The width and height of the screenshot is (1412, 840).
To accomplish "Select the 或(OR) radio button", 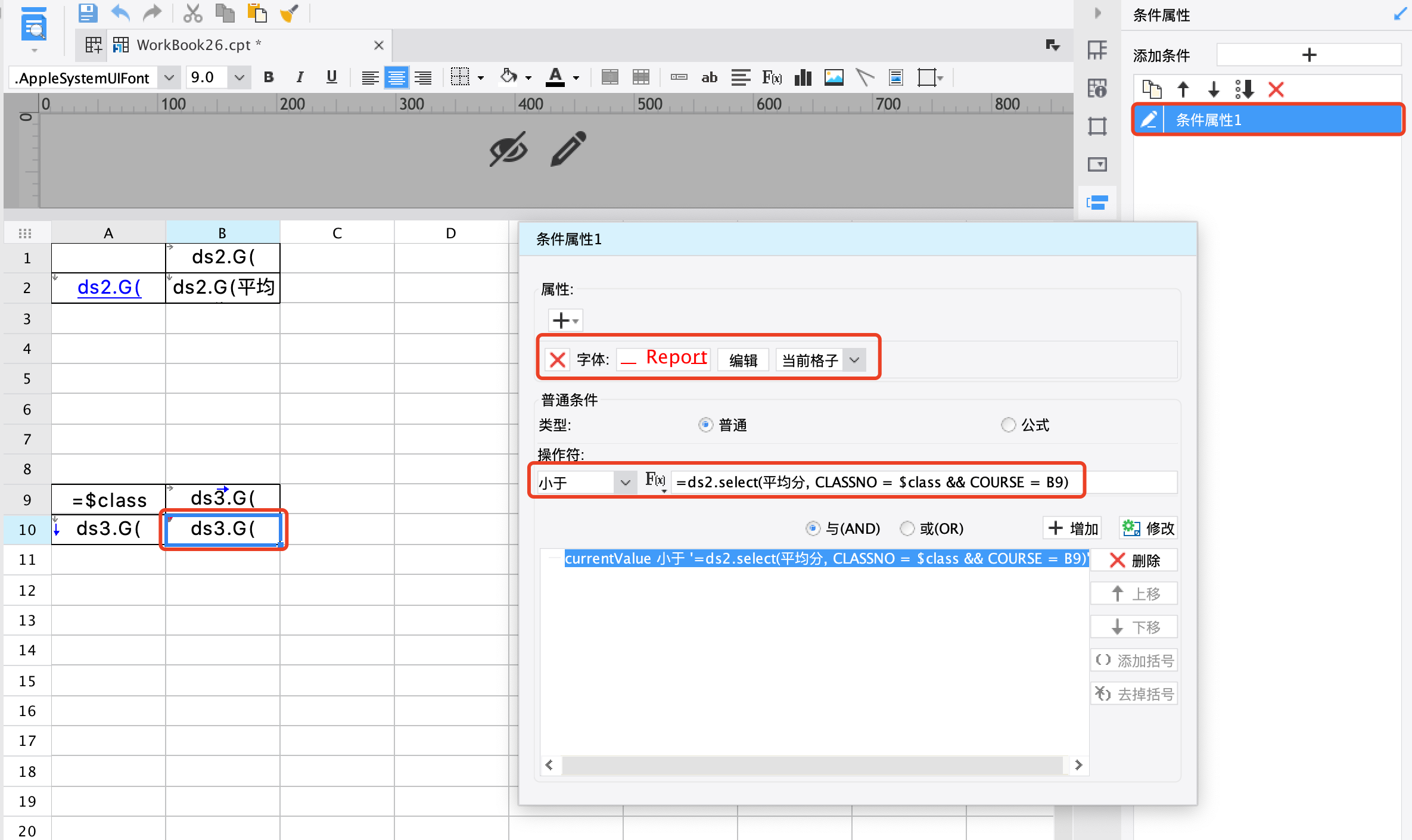I will 907,528.
